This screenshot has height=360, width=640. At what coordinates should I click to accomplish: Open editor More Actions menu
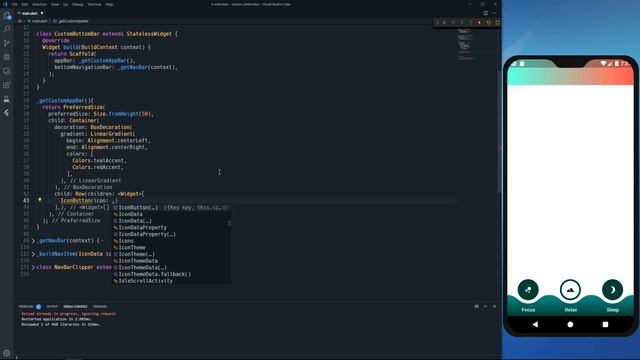[494, 13]
